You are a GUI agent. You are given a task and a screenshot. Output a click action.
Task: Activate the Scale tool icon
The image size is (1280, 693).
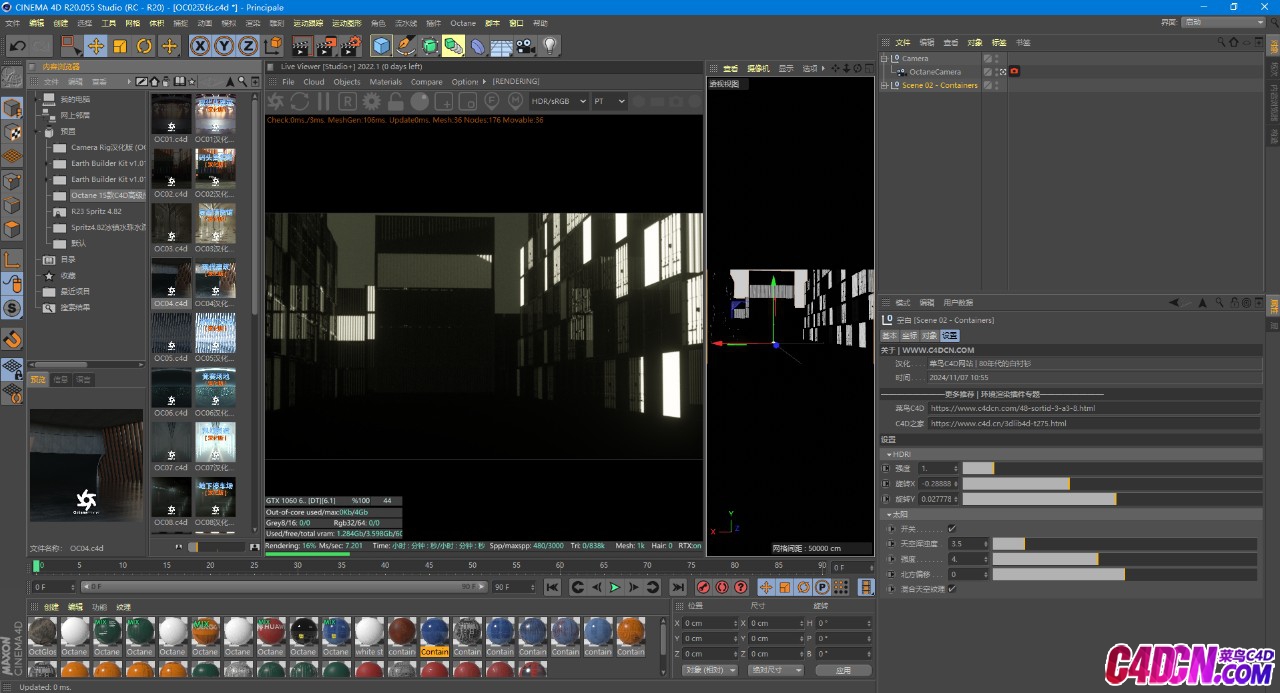coord(120,46)
